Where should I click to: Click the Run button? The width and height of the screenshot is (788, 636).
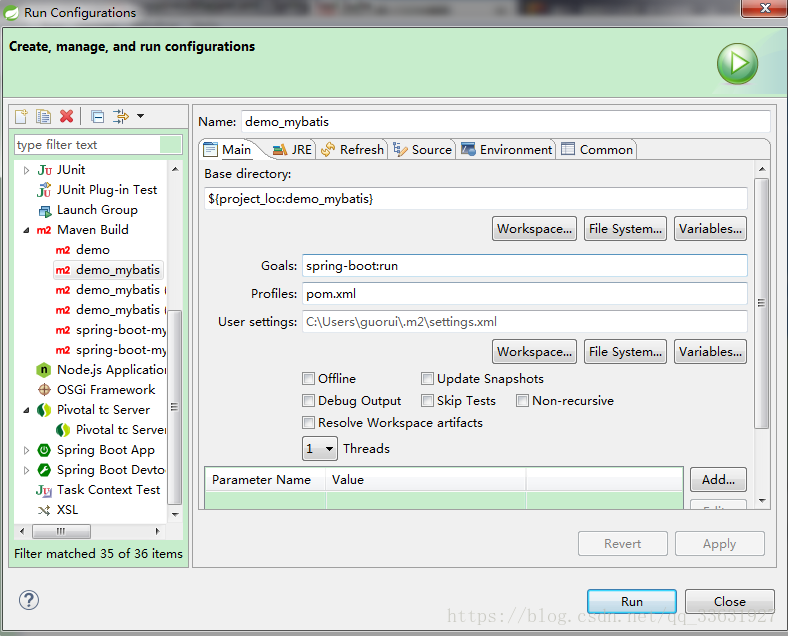pyautogui.click(x=632, y=601)
